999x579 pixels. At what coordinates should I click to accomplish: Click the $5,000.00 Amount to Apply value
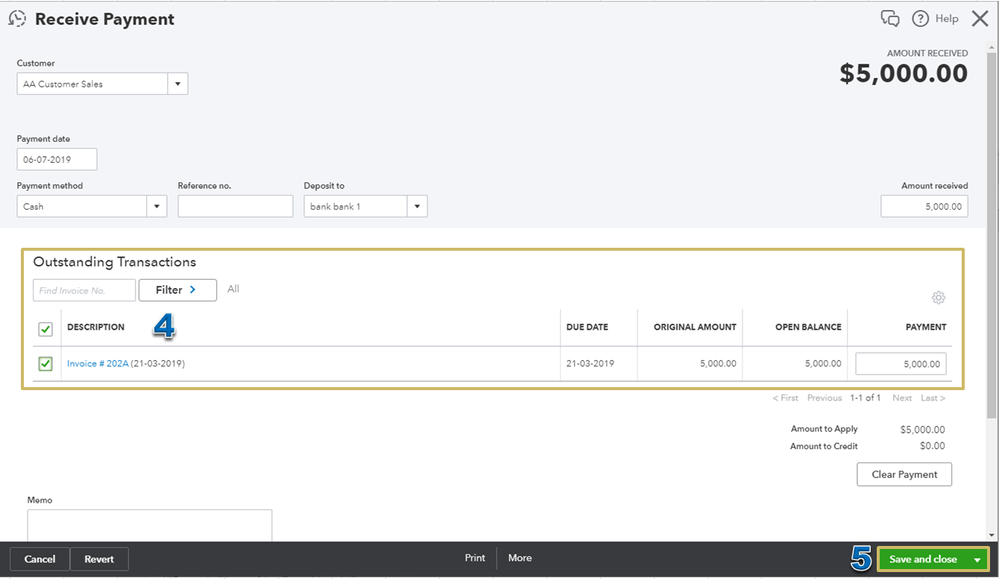(922, 429)
